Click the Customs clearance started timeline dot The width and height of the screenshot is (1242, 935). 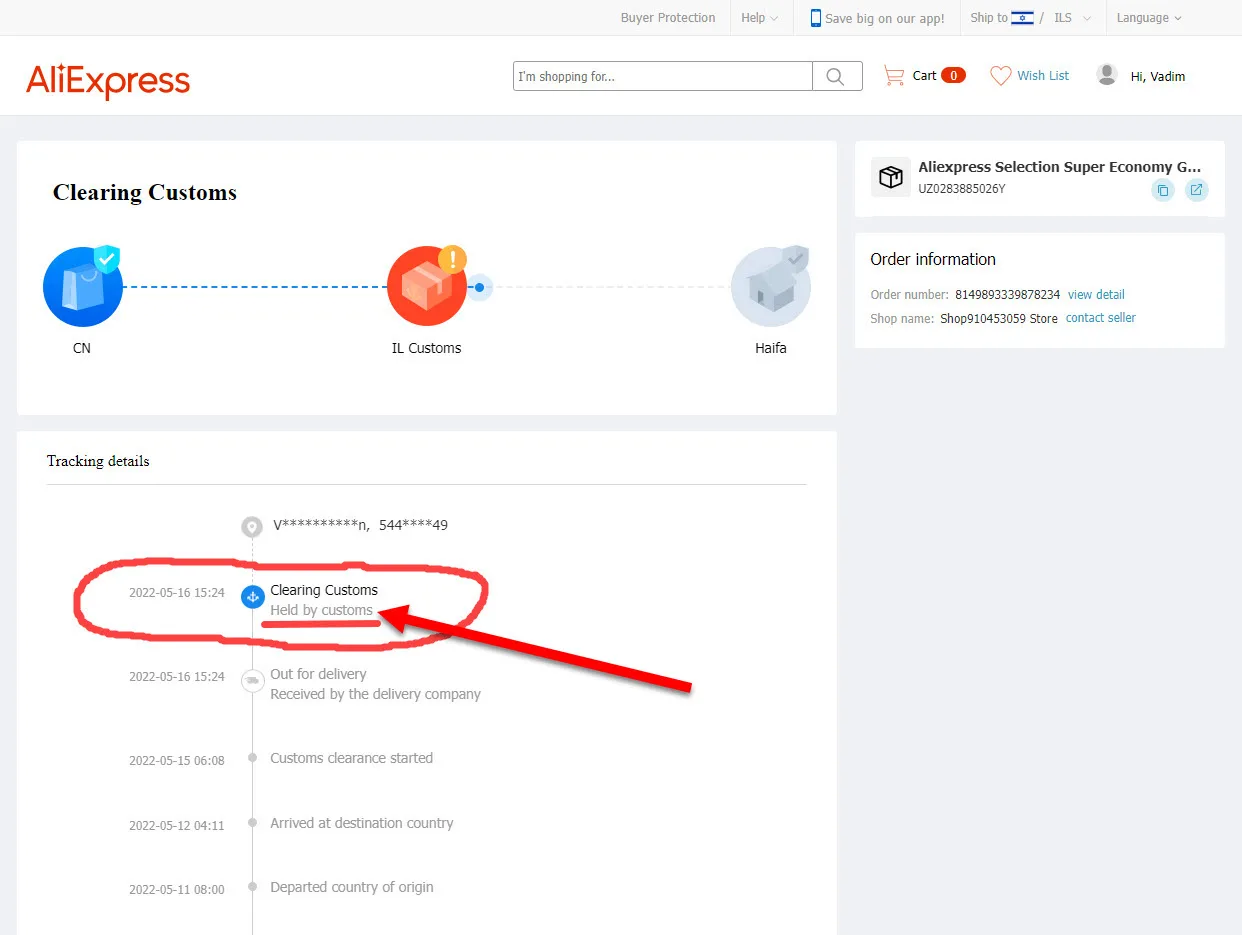[x=252, y=758]
